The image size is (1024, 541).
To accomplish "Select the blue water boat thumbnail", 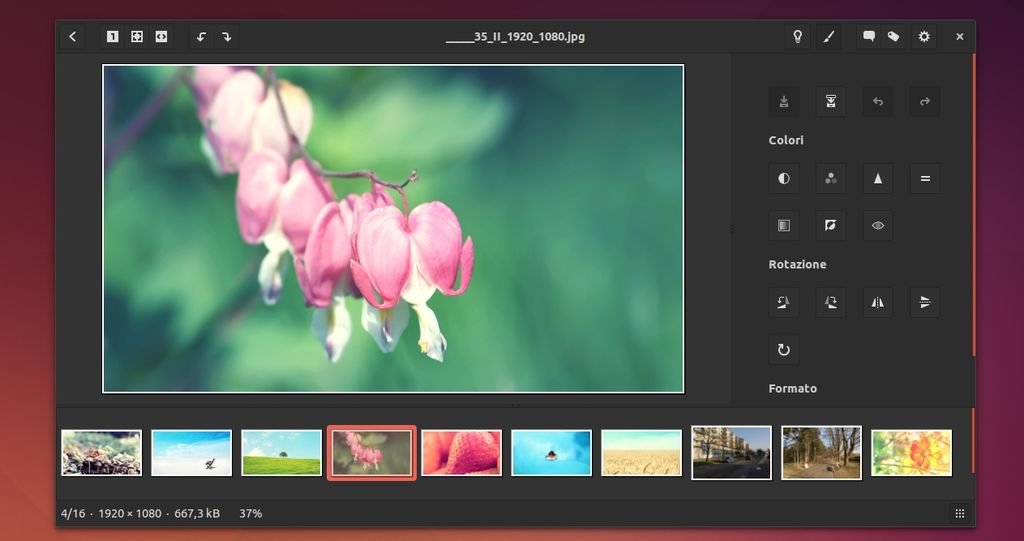I will pos(551,453).
